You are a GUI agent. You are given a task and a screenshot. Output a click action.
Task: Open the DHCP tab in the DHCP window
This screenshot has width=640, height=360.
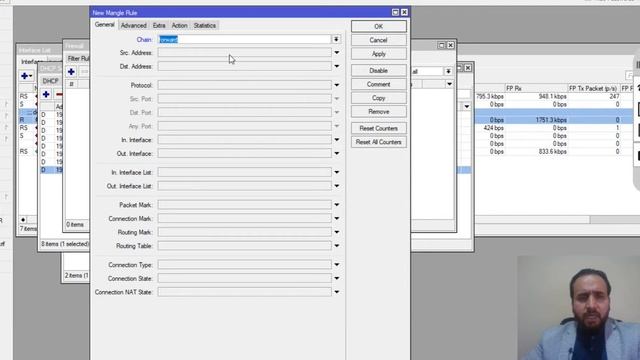(x=50, y=81)
